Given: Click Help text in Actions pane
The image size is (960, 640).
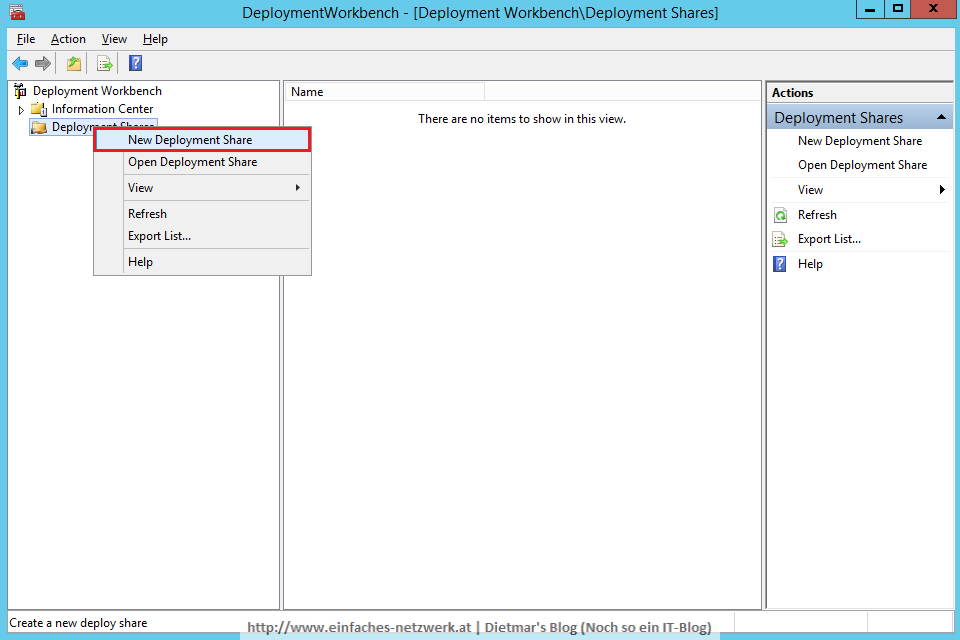Looking at the screenshot, I should tap(810, 264).
